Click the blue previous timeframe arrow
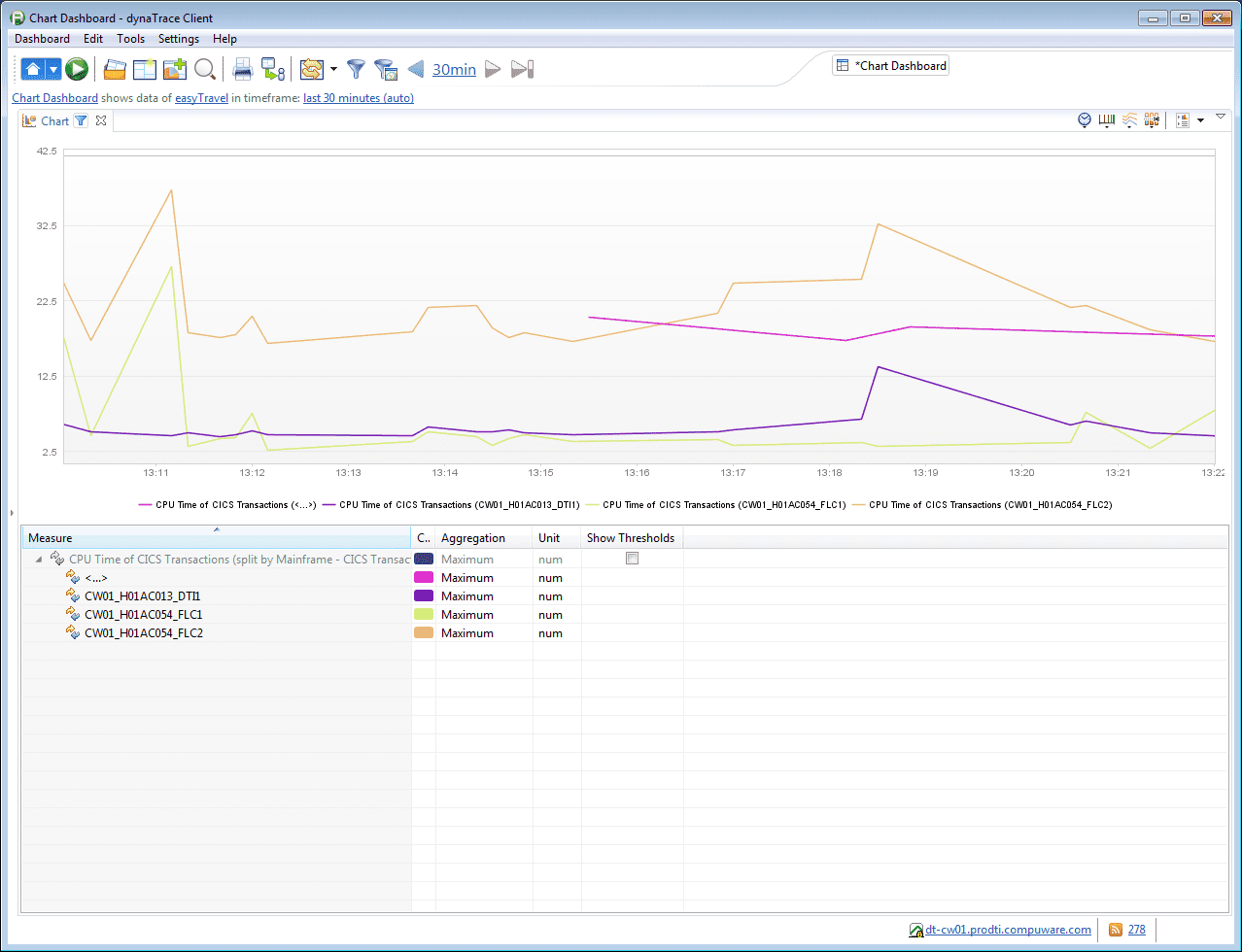The image size is (1242, 952). click(416, 69)
